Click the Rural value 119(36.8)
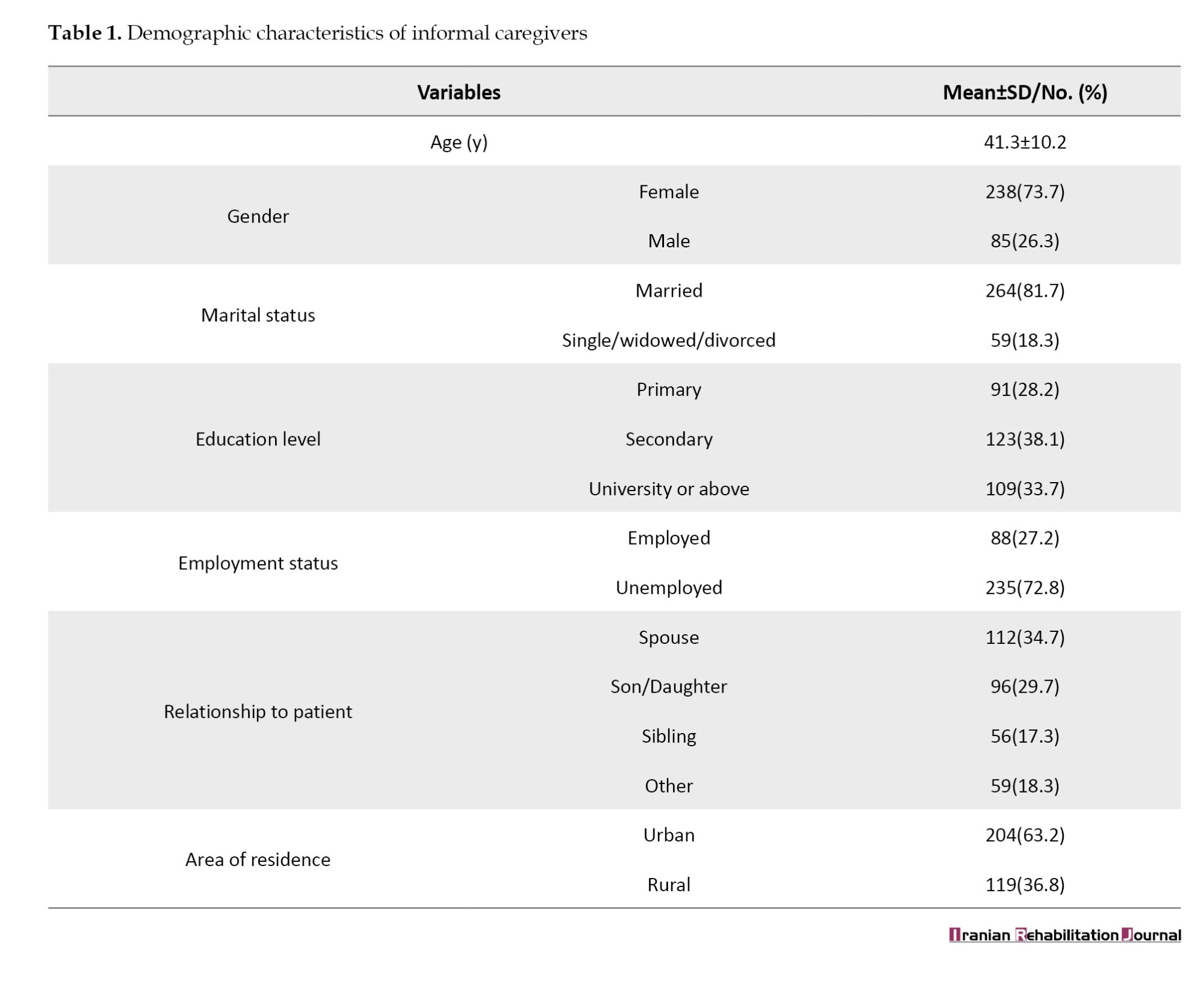Viewport: 1204px width, 996px height. click(1025, 884)
